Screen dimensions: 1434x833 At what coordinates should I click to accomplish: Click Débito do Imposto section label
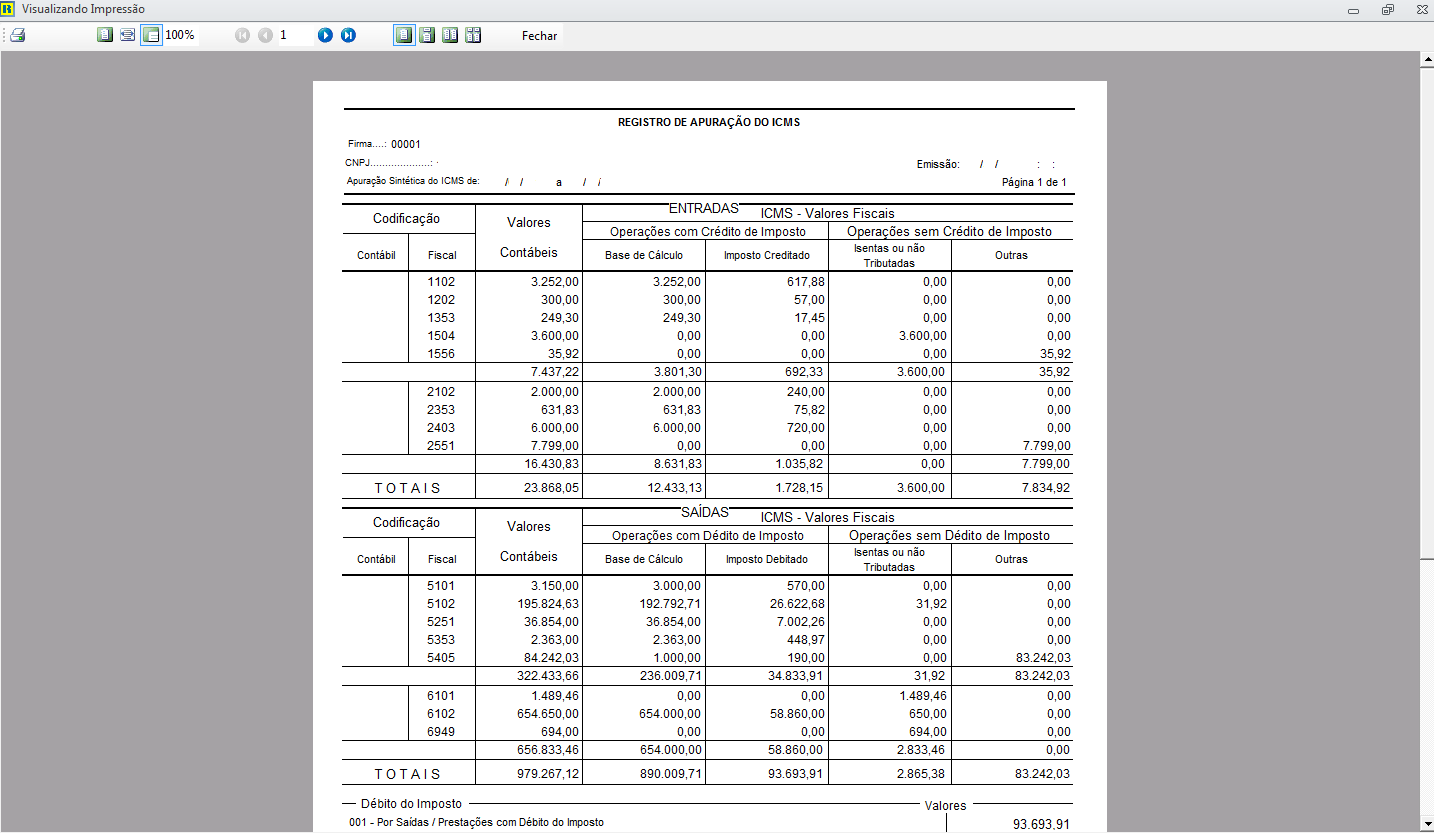[411, 803]
